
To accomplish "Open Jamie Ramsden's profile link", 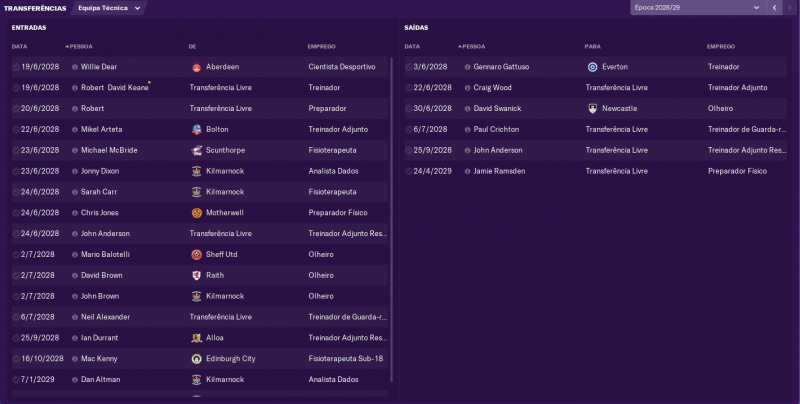I will [503, 171].
